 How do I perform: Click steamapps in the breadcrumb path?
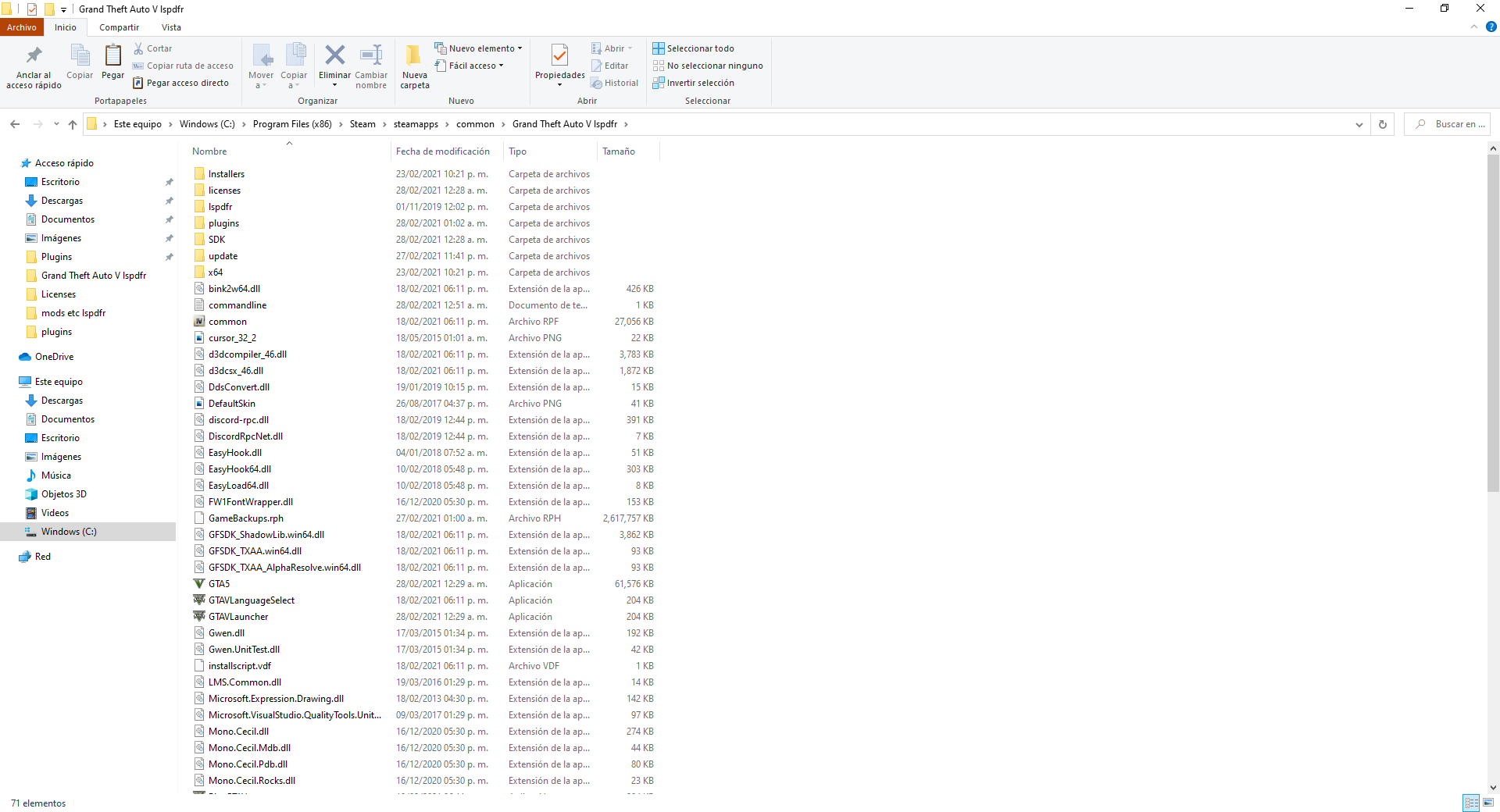[x=416, y=124]
